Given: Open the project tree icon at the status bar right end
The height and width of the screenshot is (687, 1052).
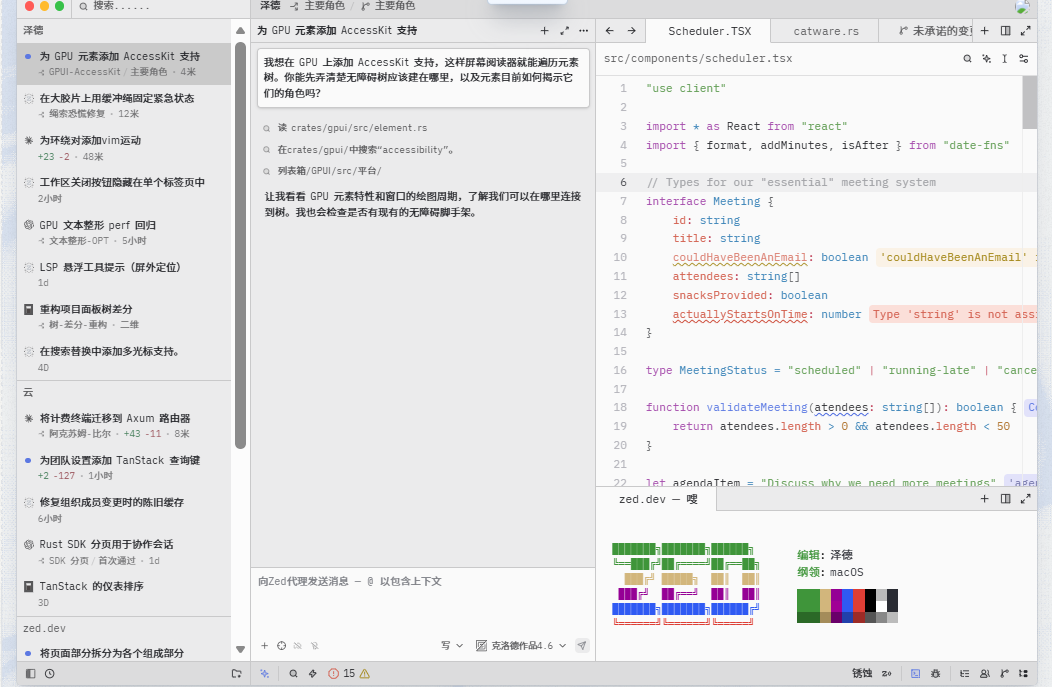Looking at the screenshot, I should [1023, 674].
